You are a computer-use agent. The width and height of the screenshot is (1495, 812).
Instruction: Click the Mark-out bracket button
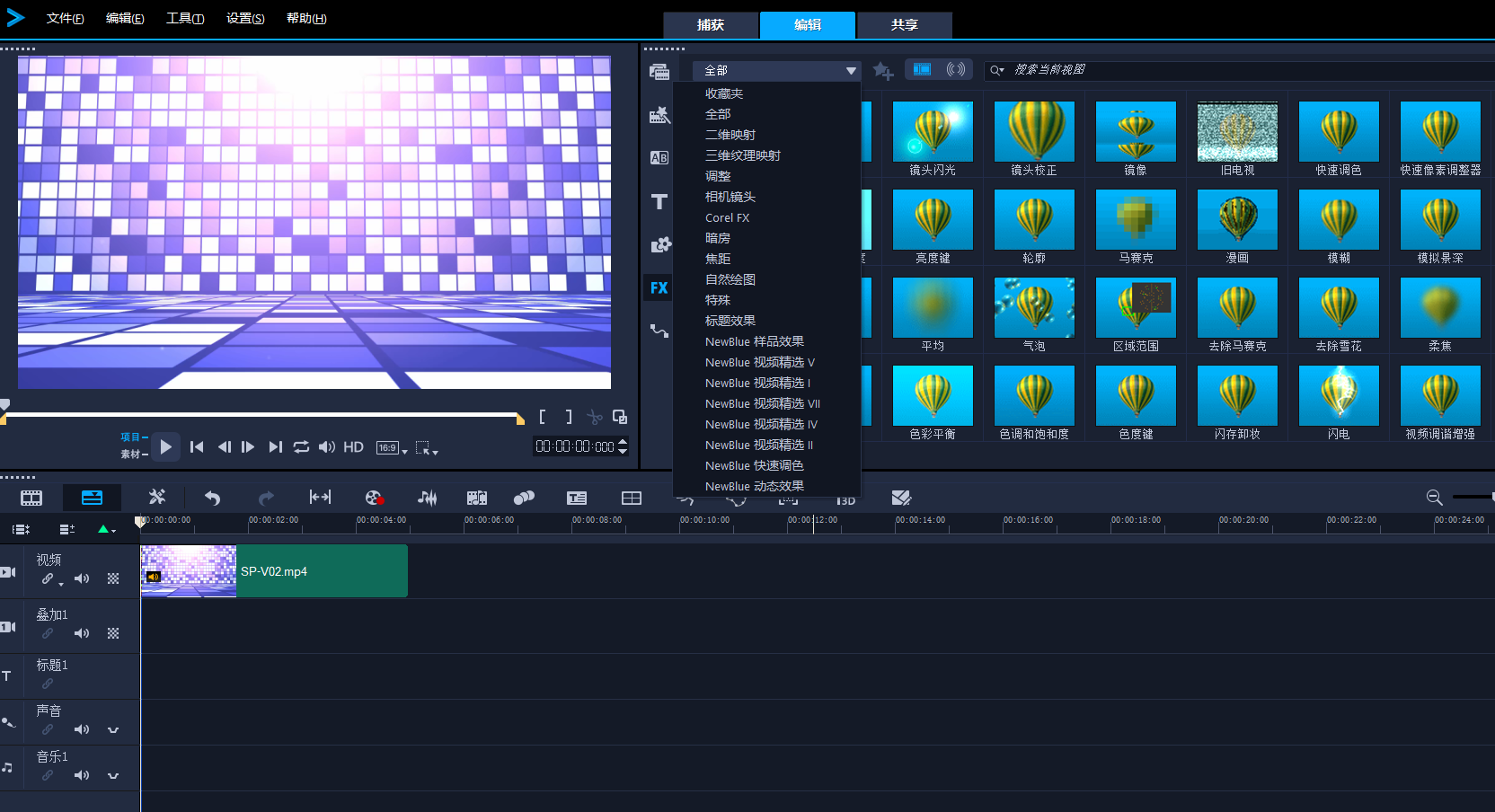pyautogui.click(x=568, y=417)
